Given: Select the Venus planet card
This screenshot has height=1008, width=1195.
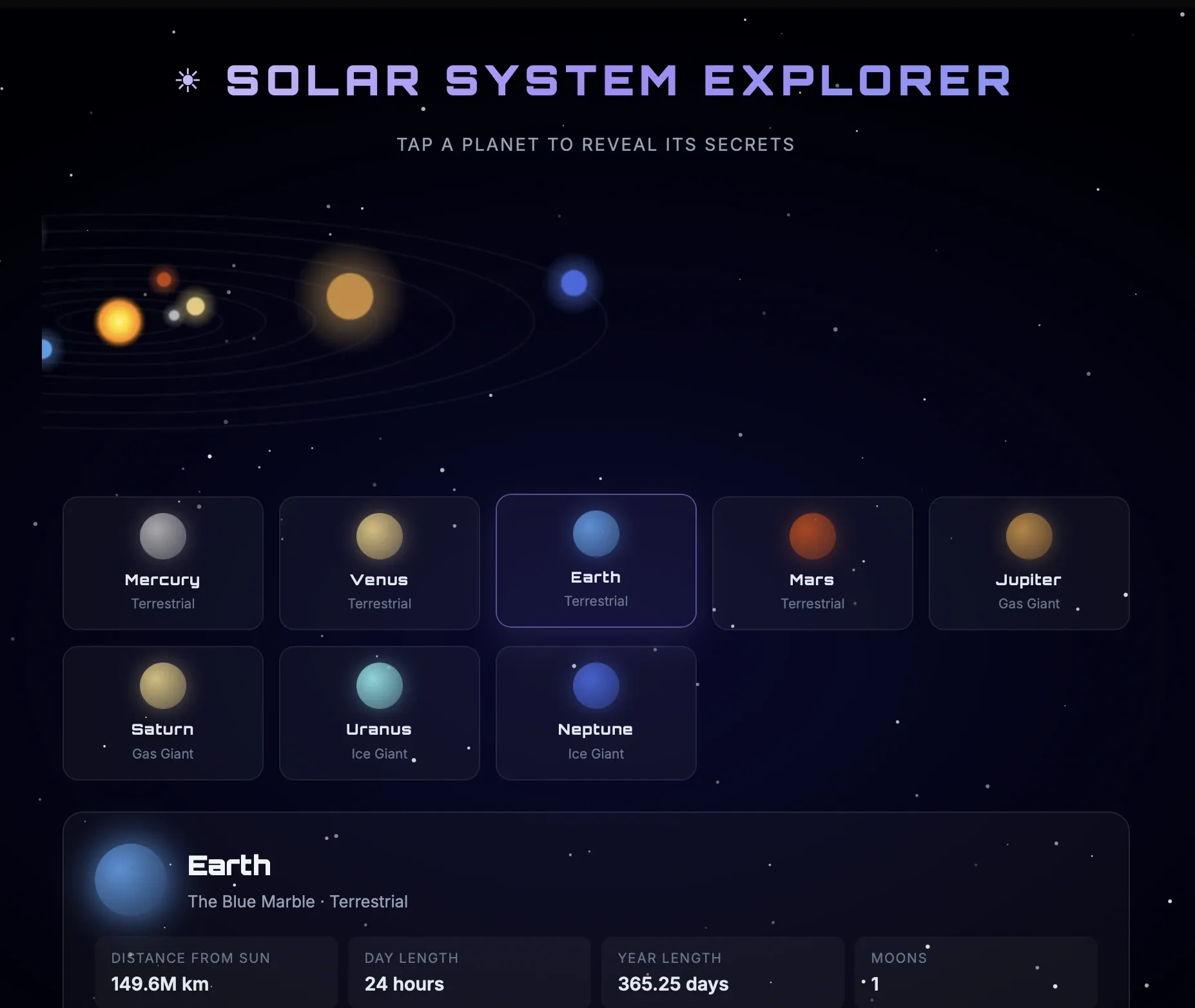Looking at the screenshot, I should coord(380,563).
